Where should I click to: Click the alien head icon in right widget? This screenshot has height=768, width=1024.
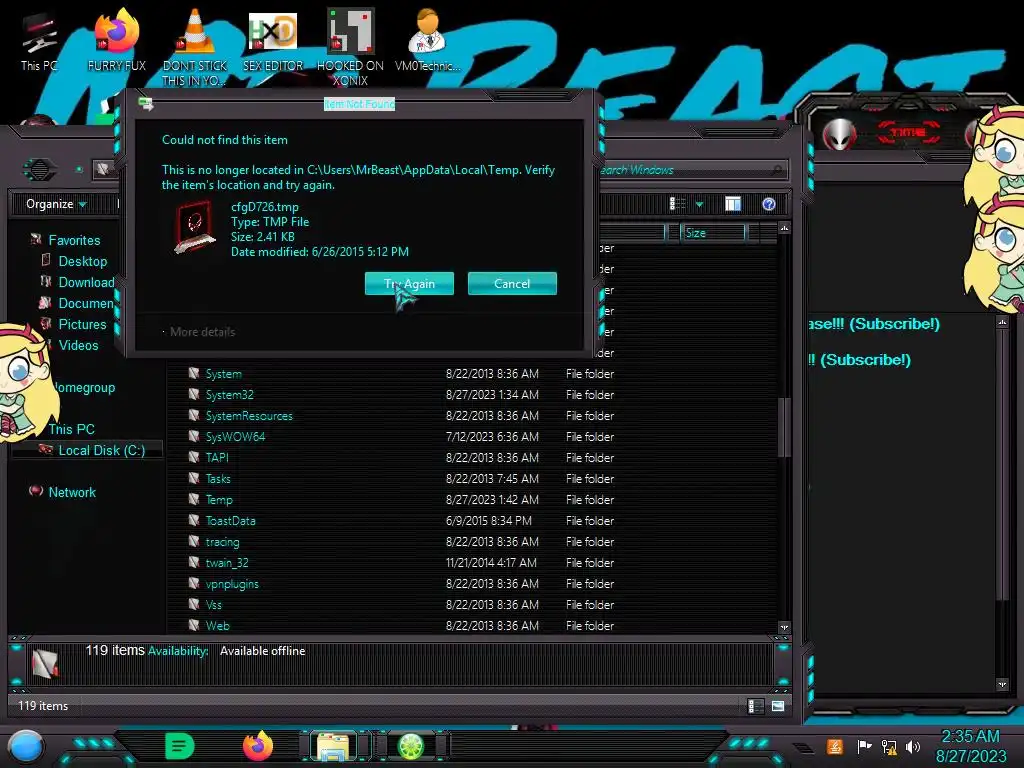pos(839,135)
